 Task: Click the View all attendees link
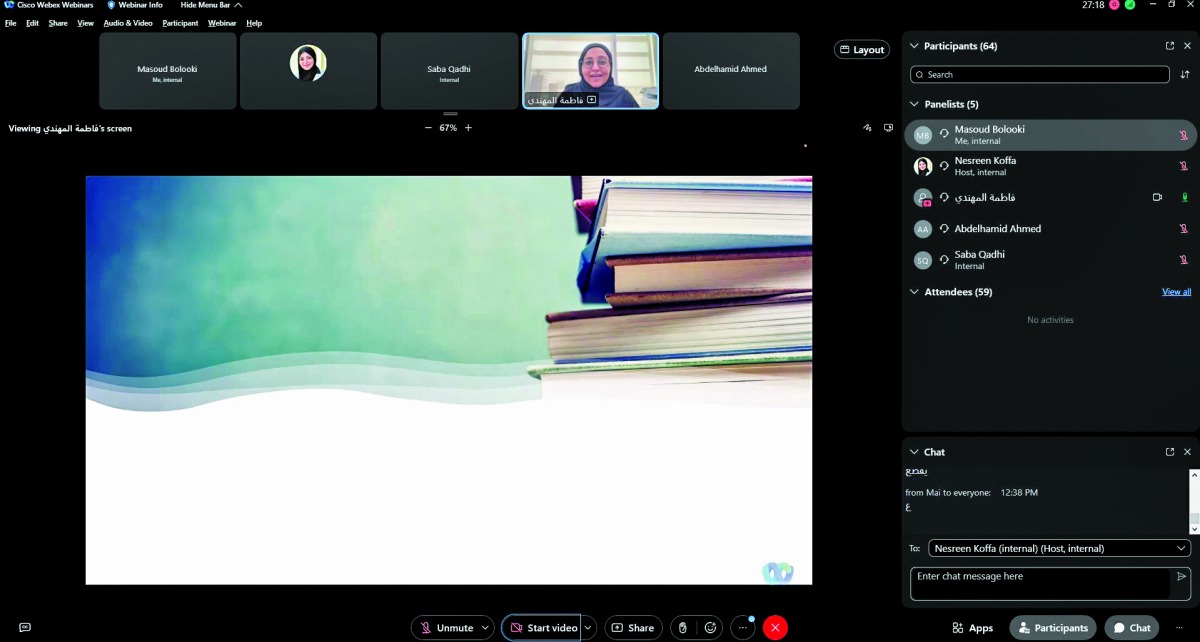[1176, 292]
